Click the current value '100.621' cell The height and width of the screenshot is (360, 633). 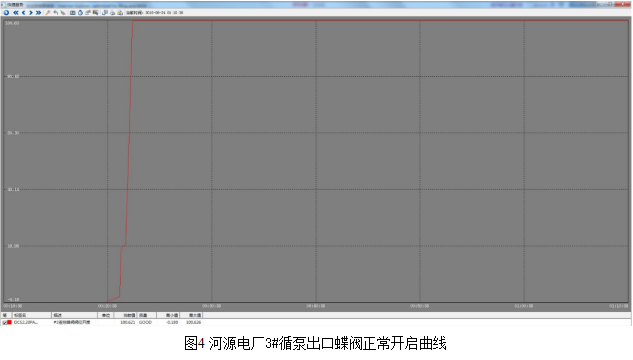pyautogui.click(x=128, y=322)
